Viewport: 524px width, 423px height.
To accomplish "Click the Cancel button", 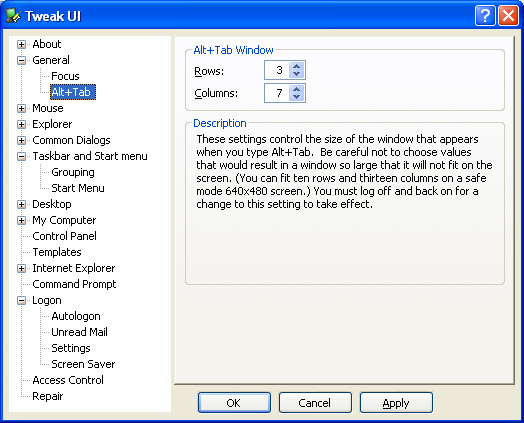I will pos(315,403).
